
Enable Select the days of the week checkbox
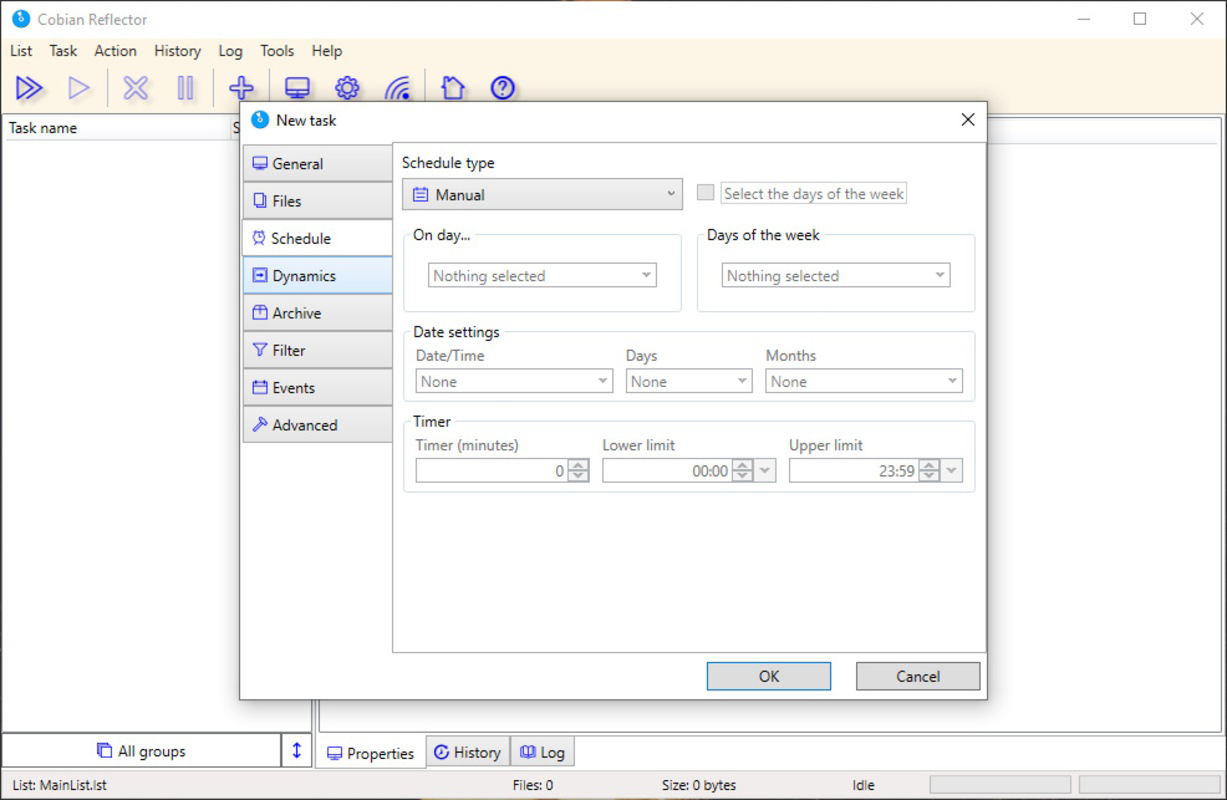[x=706, y=193]
